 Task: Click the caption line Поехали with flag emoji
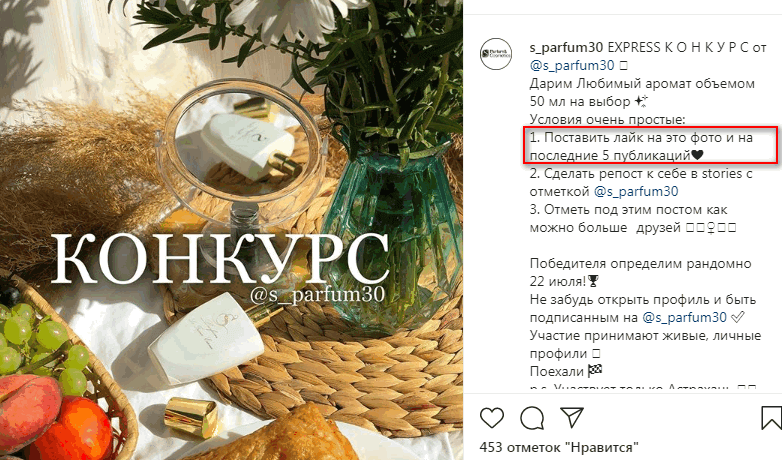pyautogui.click(x=566, y=371)
